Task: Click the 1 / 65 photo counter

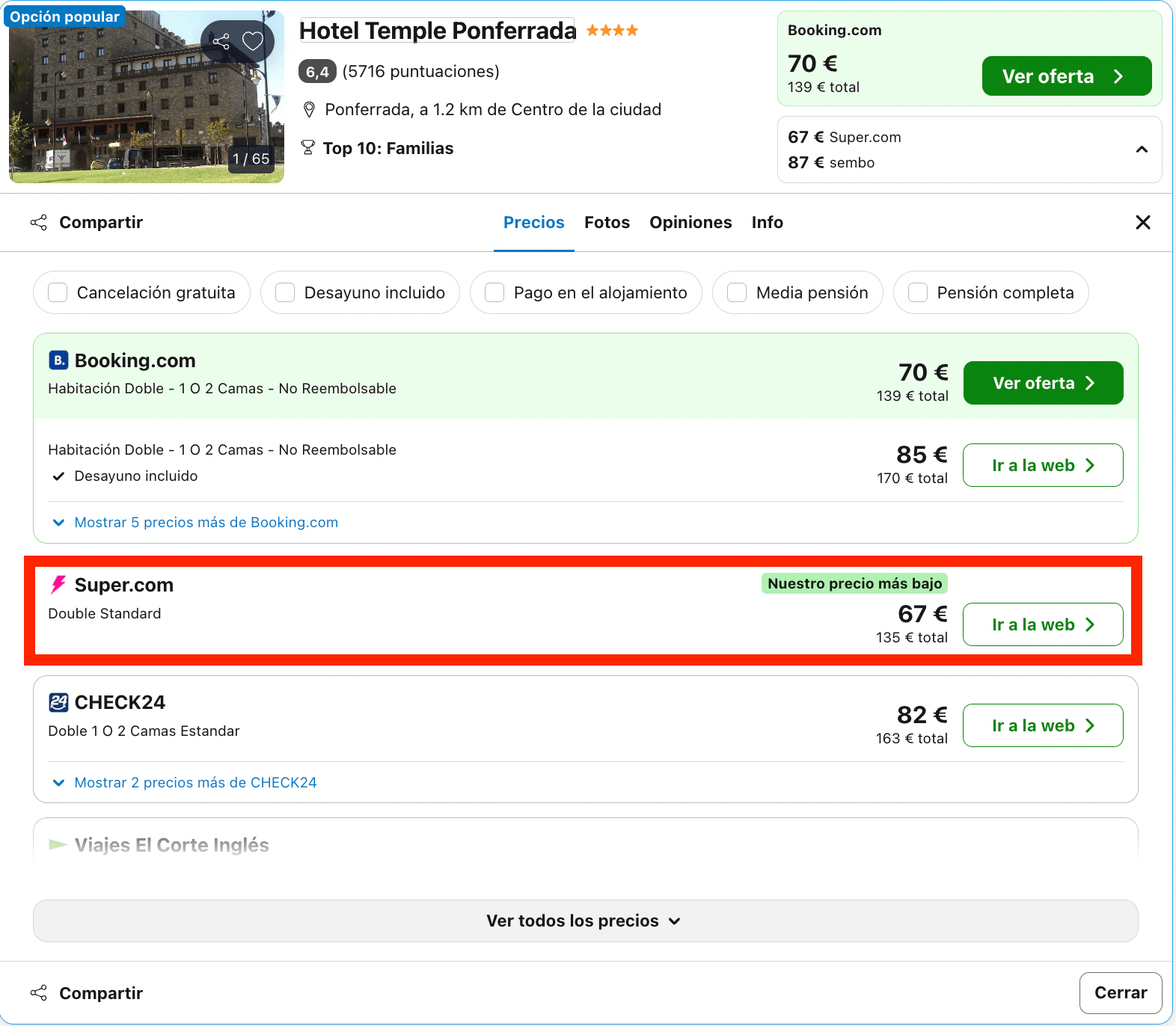Action: [251, 159]
